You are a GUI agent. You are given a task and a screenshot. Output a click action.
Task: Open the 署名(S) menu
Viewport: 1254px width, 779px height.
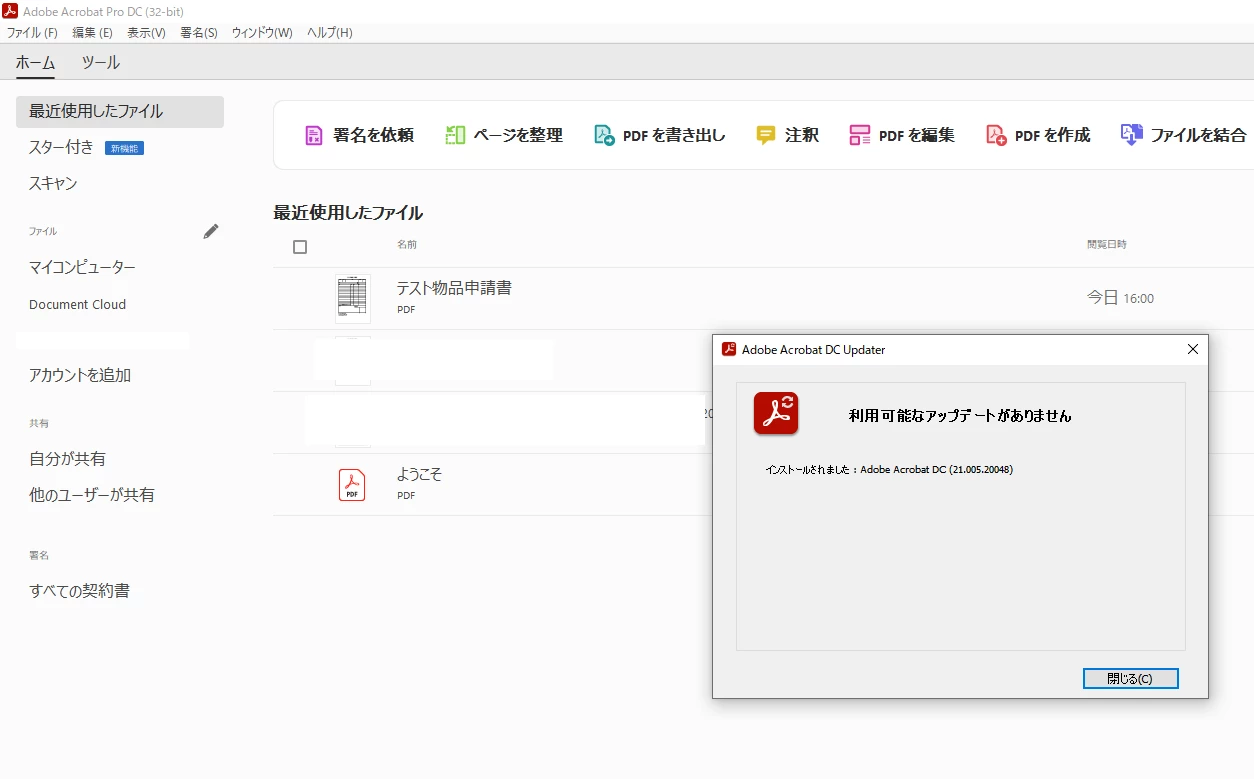(x=199, y=33)
